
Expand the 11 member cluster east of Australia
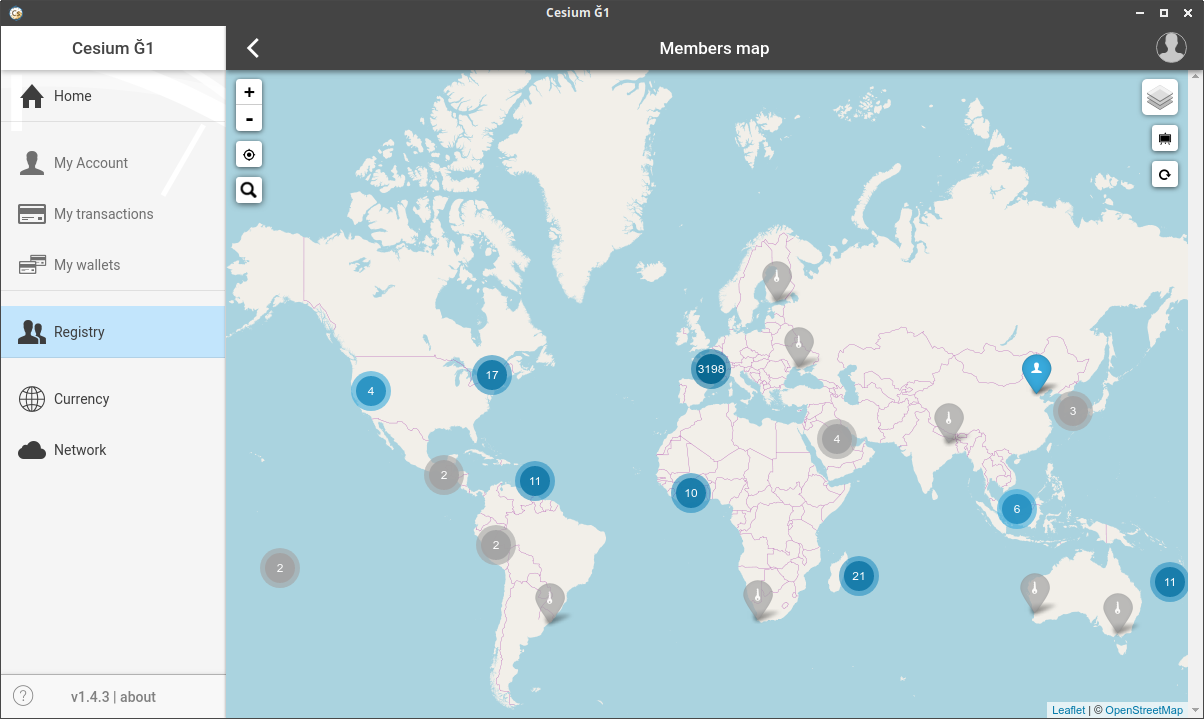pos(1169,581)
